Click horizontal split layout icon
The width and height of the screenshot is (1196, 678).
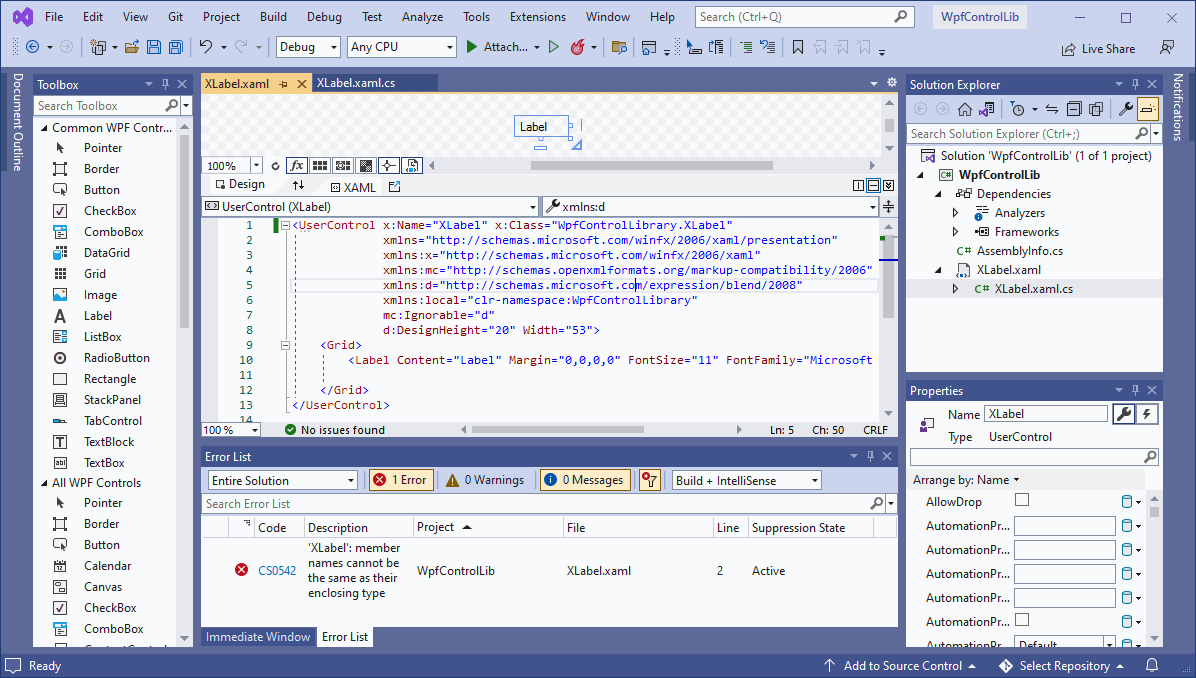tap(873, 185)
